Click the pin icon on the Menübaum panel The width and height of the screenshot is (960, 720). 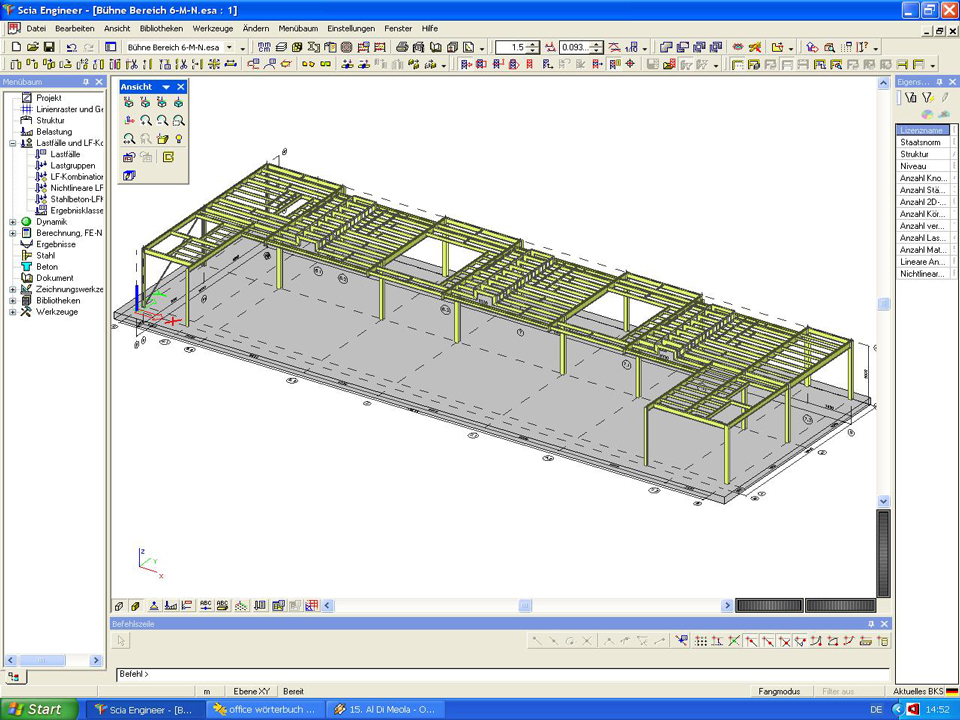(x=86, y=82)
